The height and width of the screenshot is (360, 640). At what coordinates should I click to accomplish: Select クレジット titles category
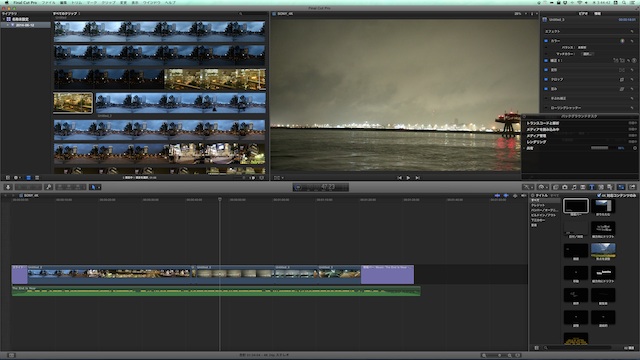point(538,205)
